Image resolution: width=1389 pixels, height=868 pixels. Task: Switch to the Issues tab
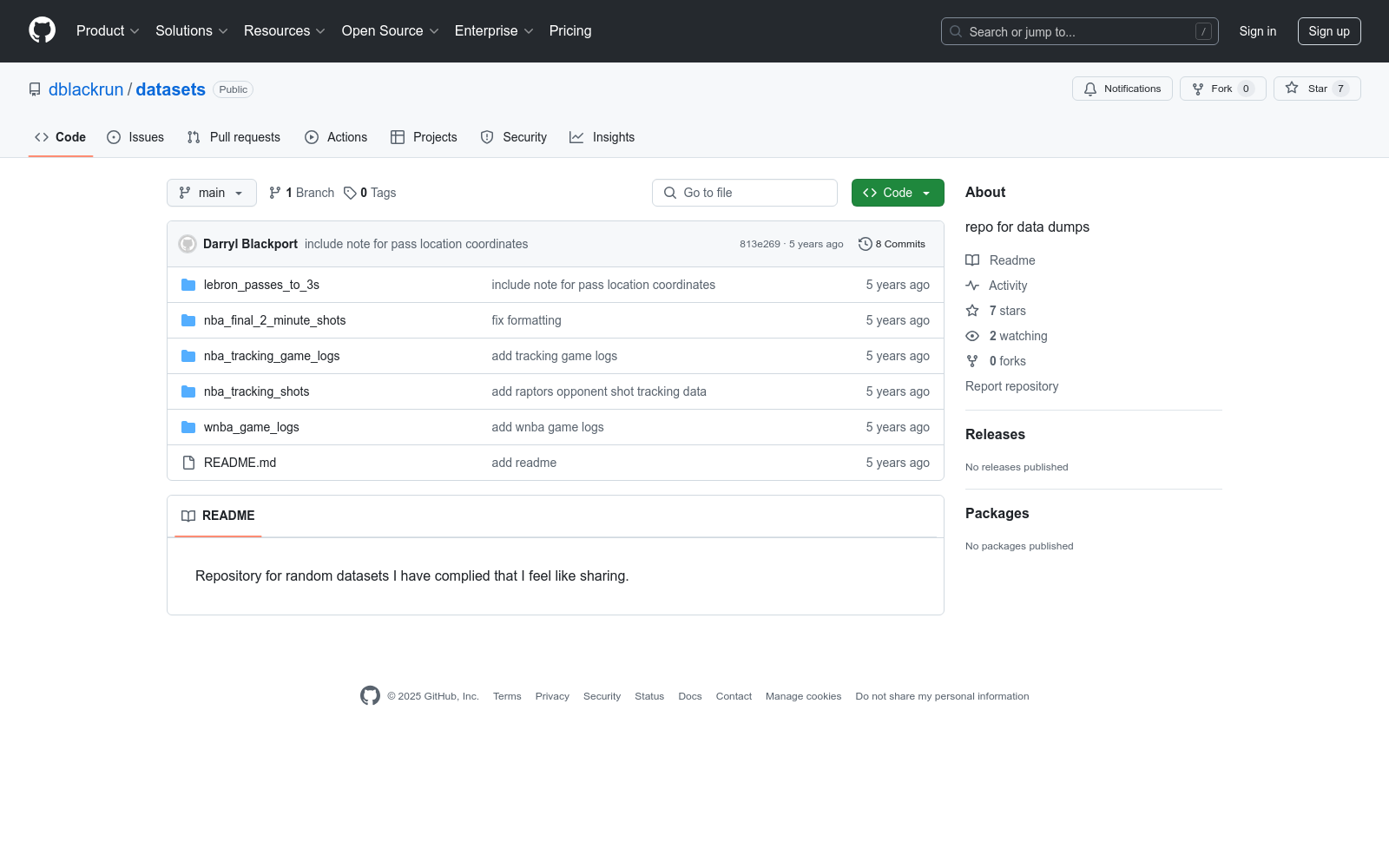click(135, 137)
